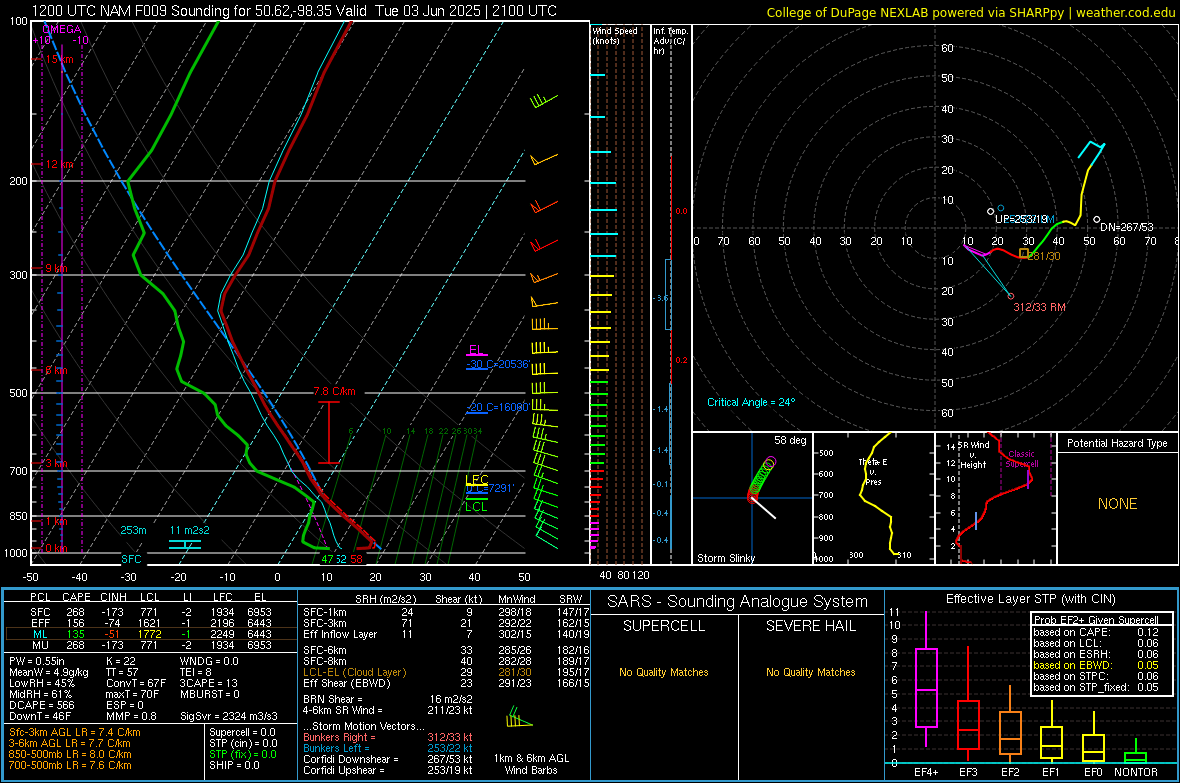Viewport: 1180px width, 783px height.
Task: Select the yellow LFC level label
Action: click(477, 480)
